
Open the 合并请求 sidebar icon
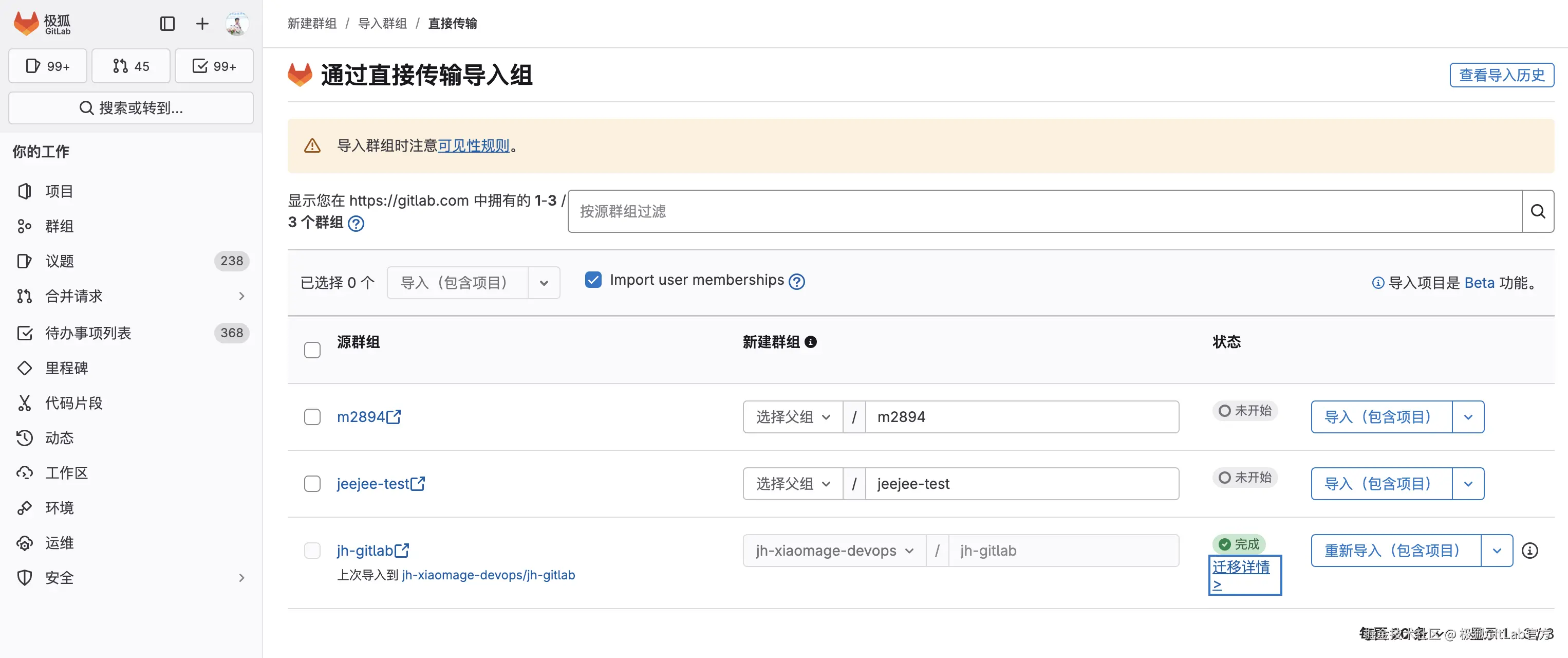point(25,296)
